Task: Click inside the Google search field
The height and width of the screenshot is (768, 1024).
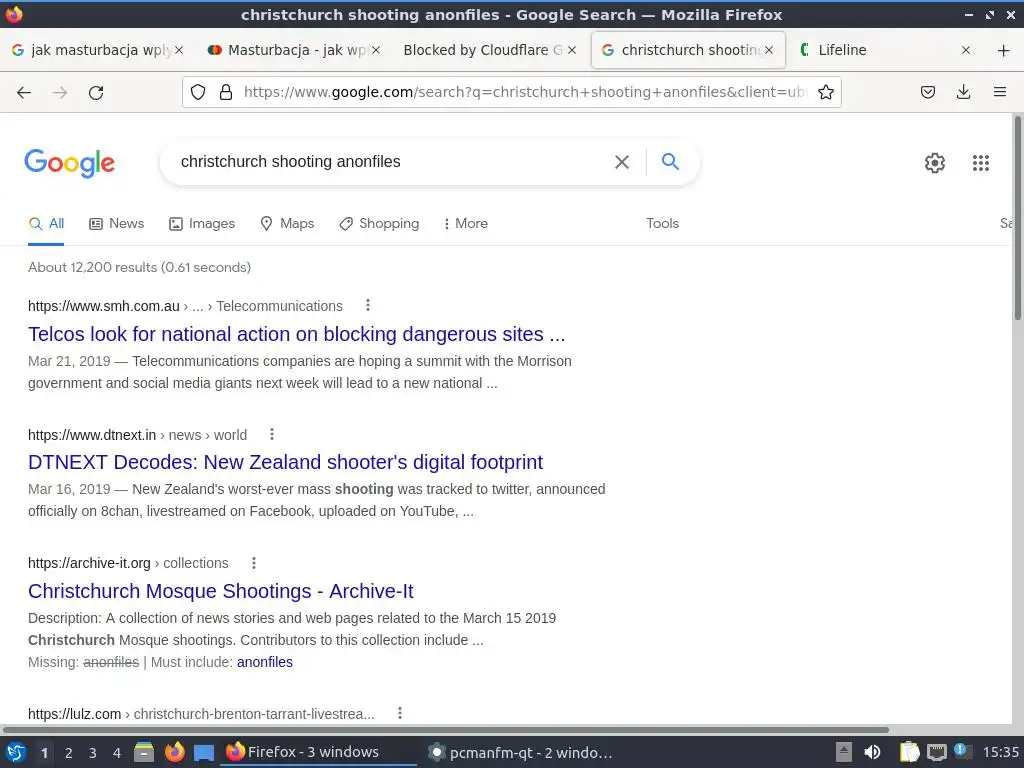Action: pos(392,162)
